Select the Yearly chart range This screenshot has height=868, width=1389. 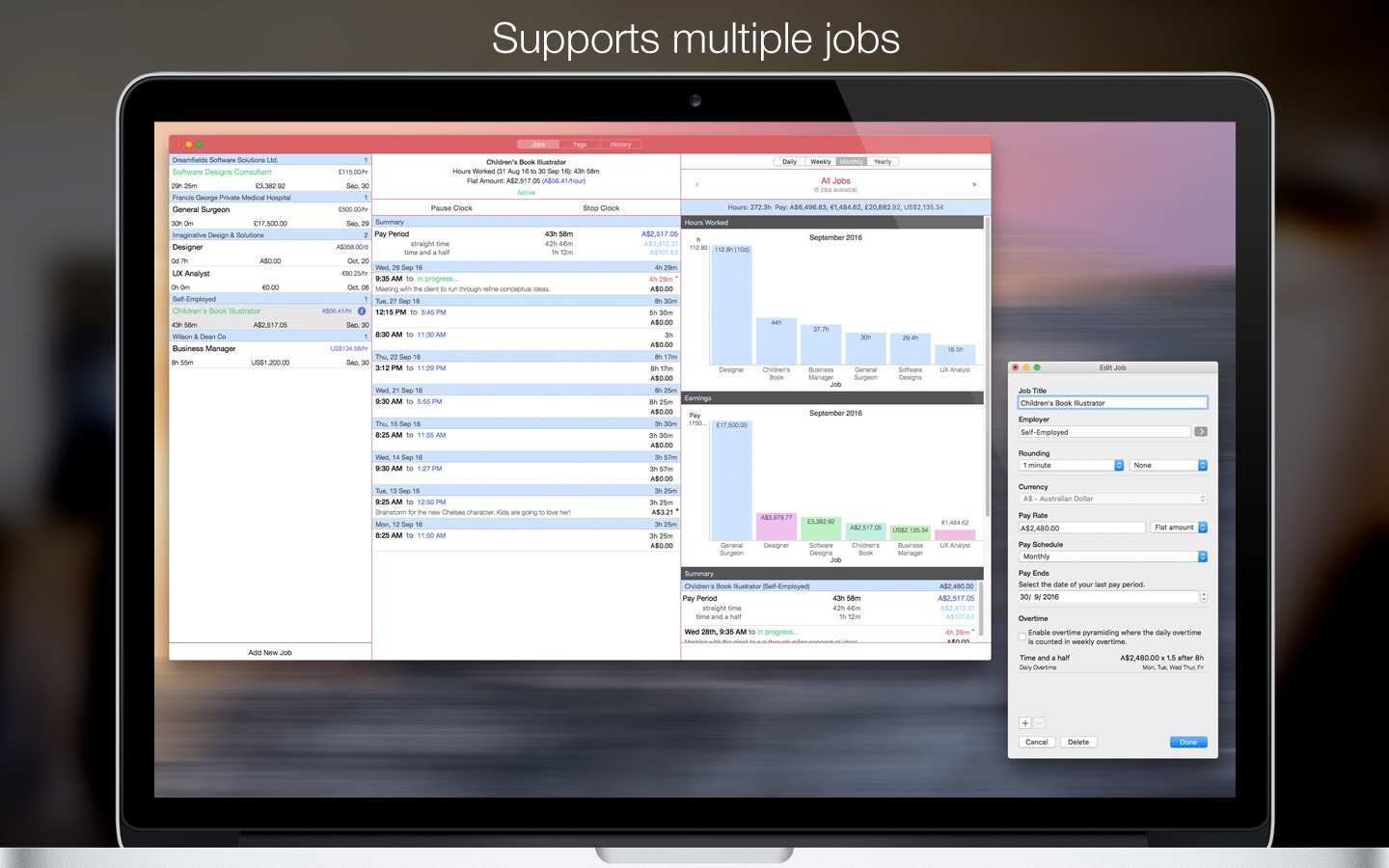(883, 162)
